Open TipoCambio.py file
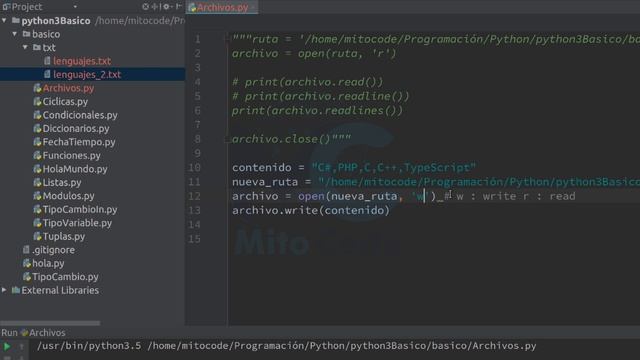 tap(65, 276)
